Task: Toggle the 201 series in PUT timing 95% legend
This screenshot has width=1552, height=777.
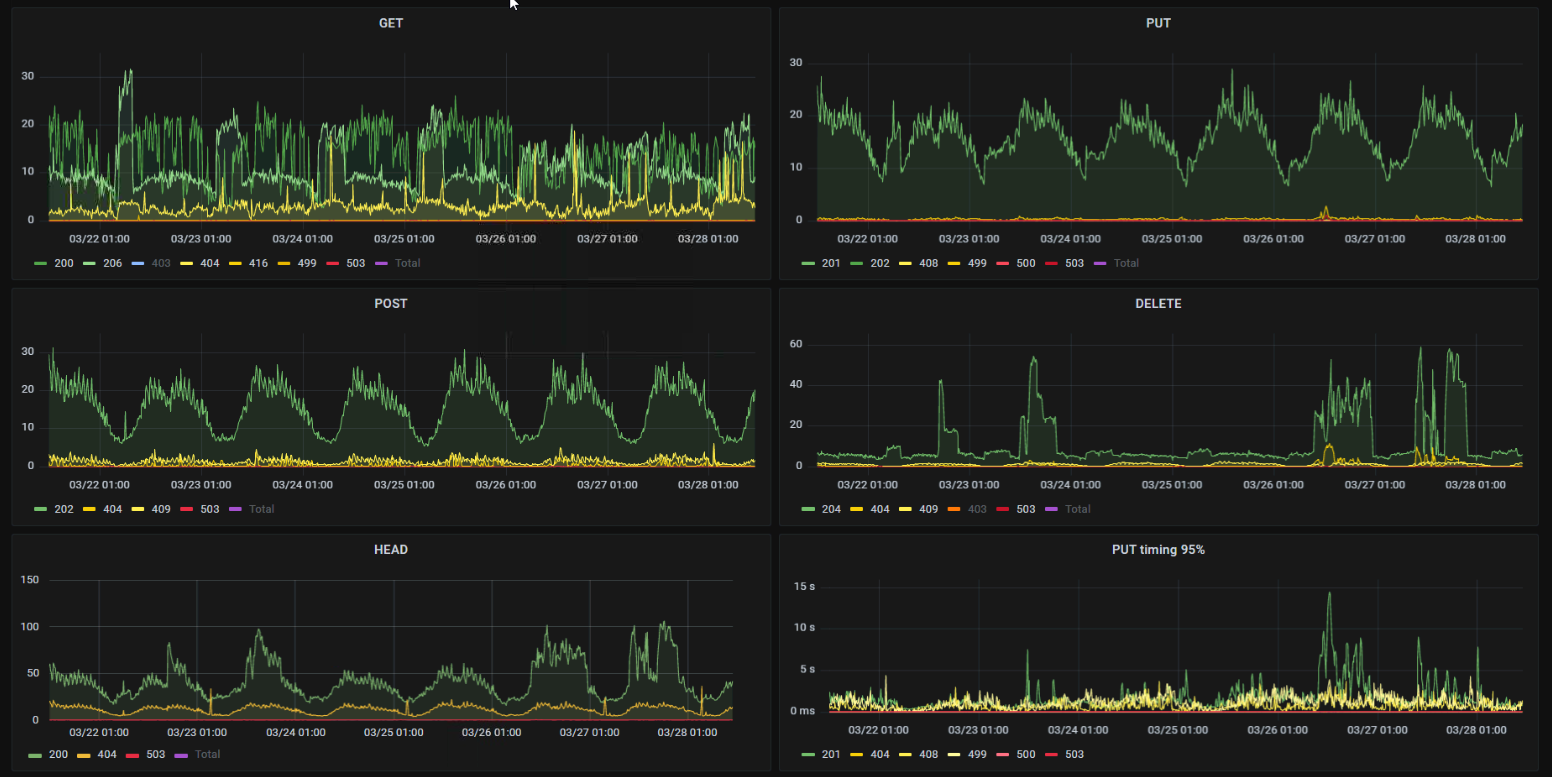Action: [x=829, y=754]
